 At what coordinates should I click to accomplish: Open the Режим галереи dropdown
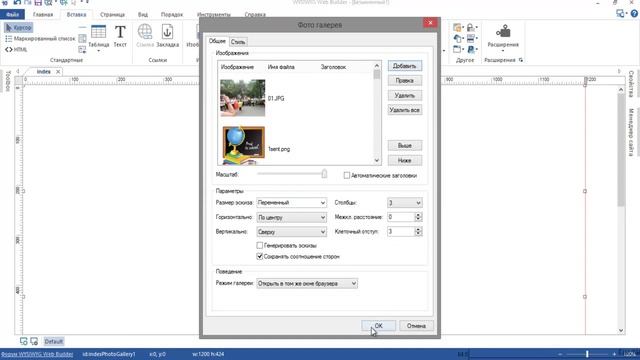(x=307, y=283)
